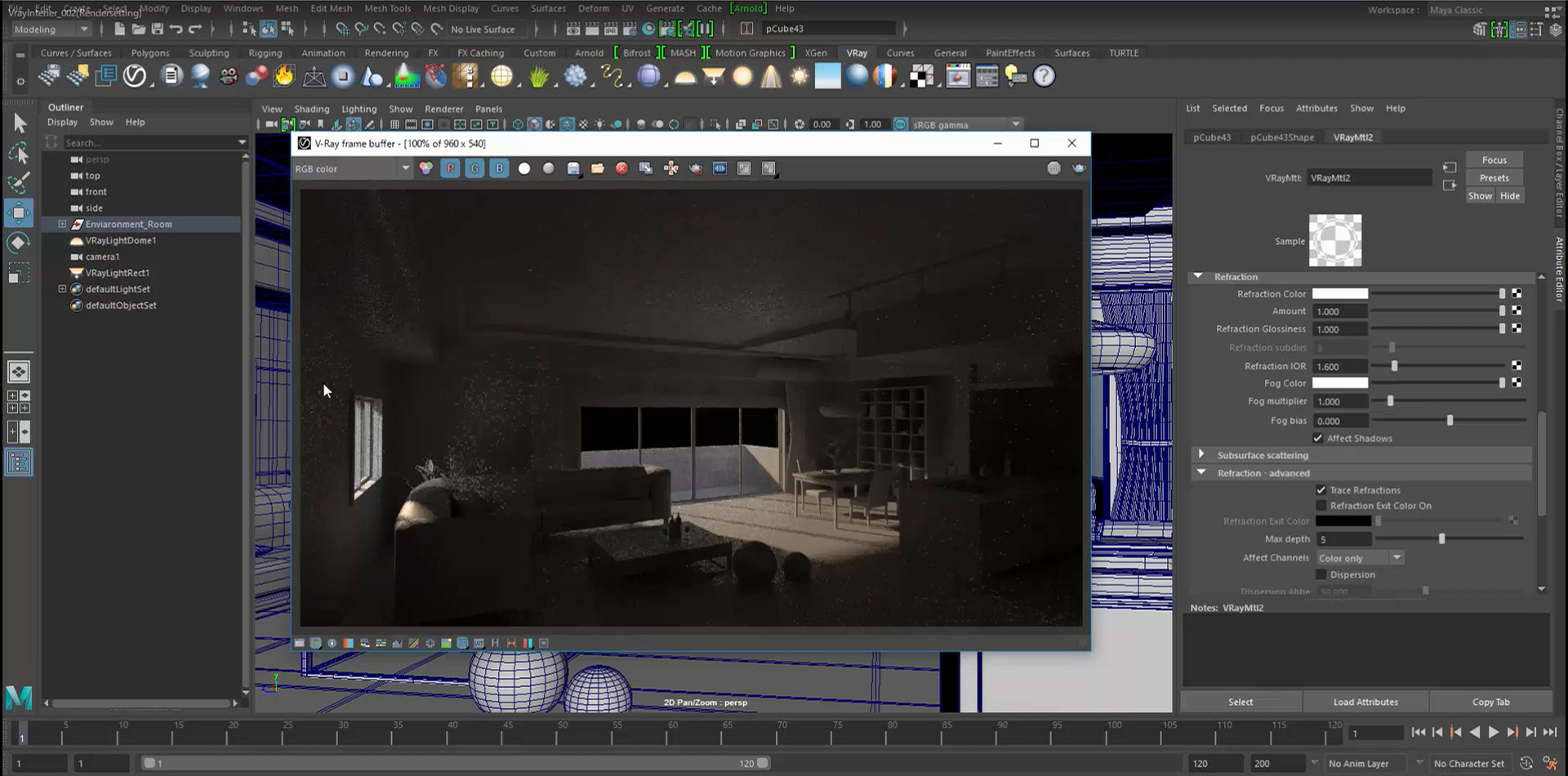Open the RGB color display dropdown
Viewport: 1568px width, 776px height.
click(x=406, y=168)
